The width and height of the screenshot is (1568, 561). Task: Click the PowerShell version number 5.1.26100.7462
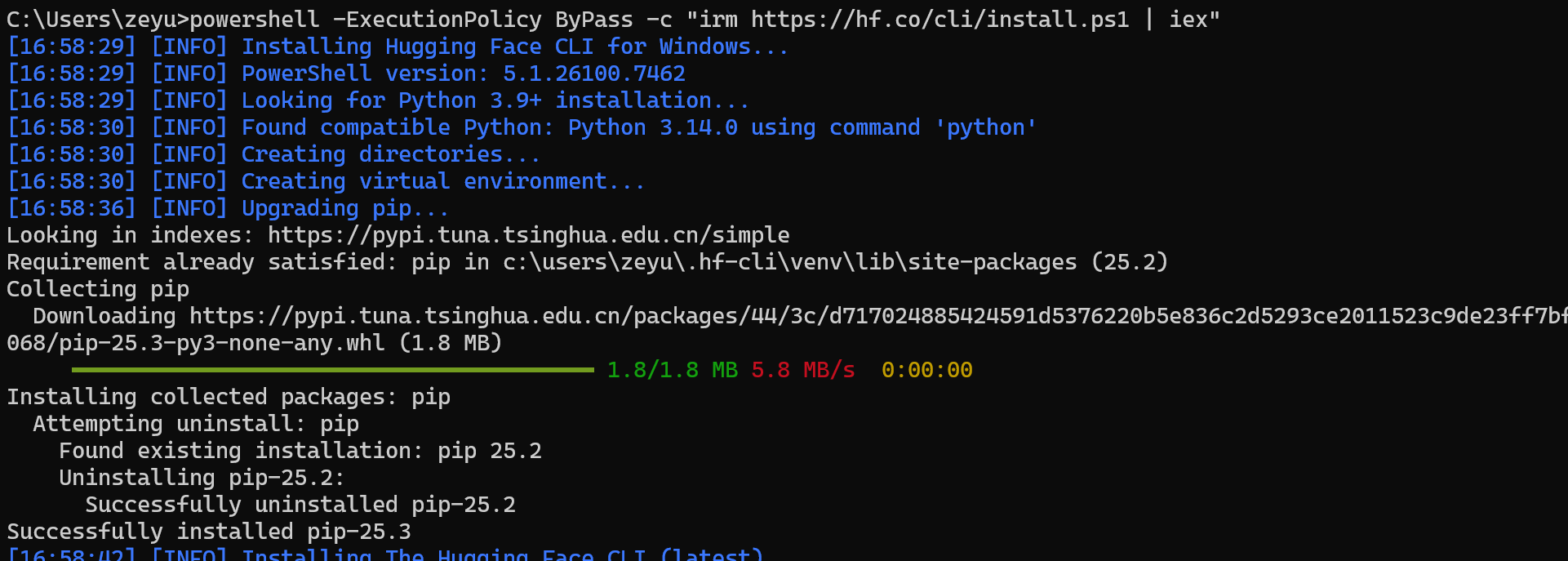coord(593,73)
